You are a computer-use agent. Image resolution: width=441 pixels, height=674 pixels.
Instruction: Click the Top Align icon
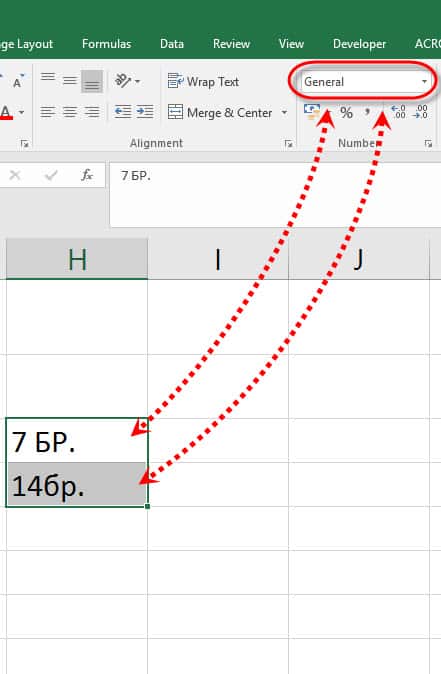tap(48, 80)
